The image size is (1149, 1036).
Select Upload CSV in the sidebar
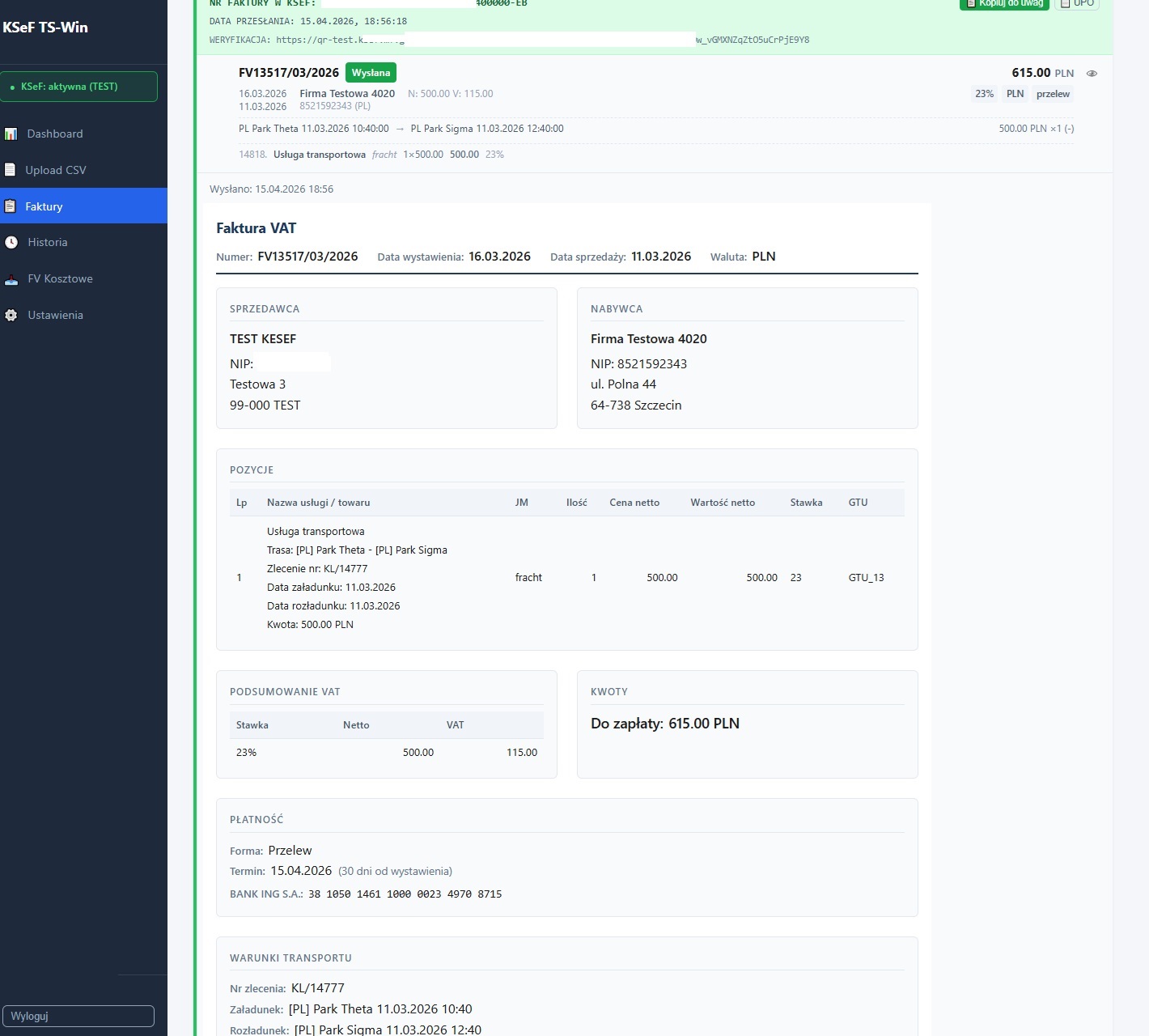(55, 170)
